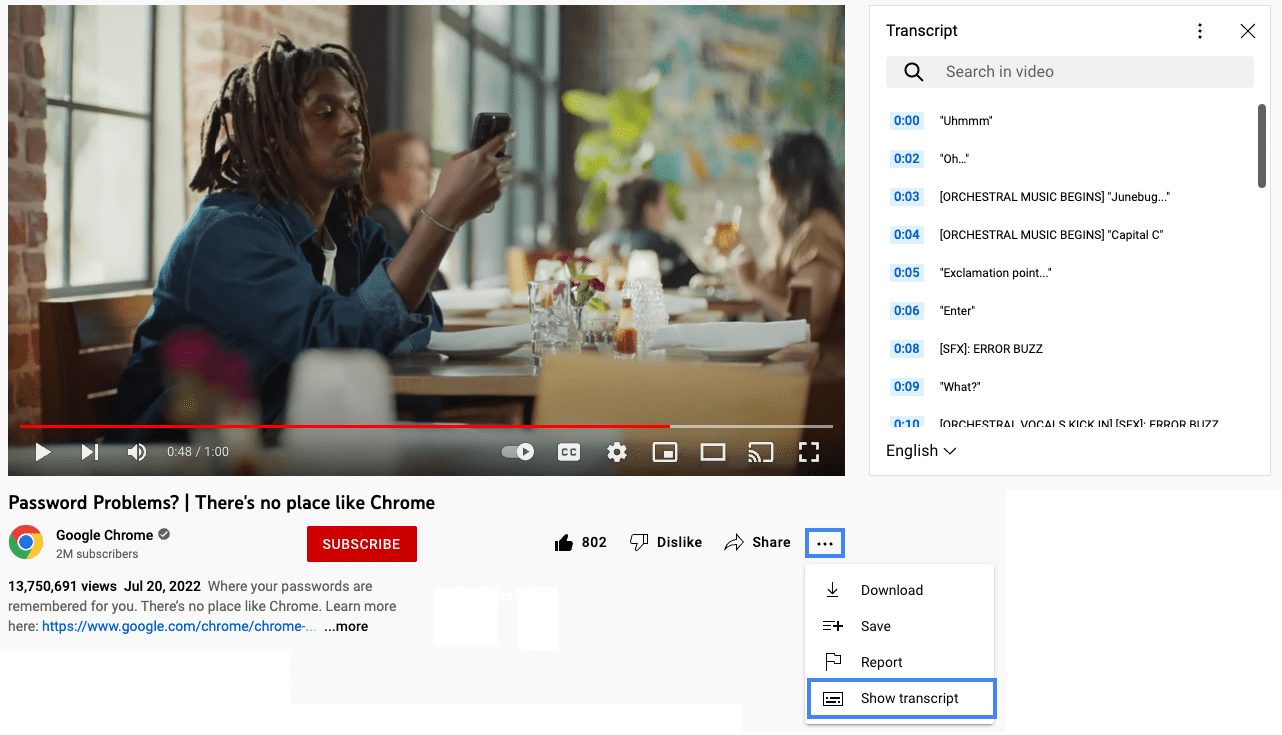Open the transcript options kebab menu
The width and height of the screenshot is (1282, 735).
(x=1199, y=30)
